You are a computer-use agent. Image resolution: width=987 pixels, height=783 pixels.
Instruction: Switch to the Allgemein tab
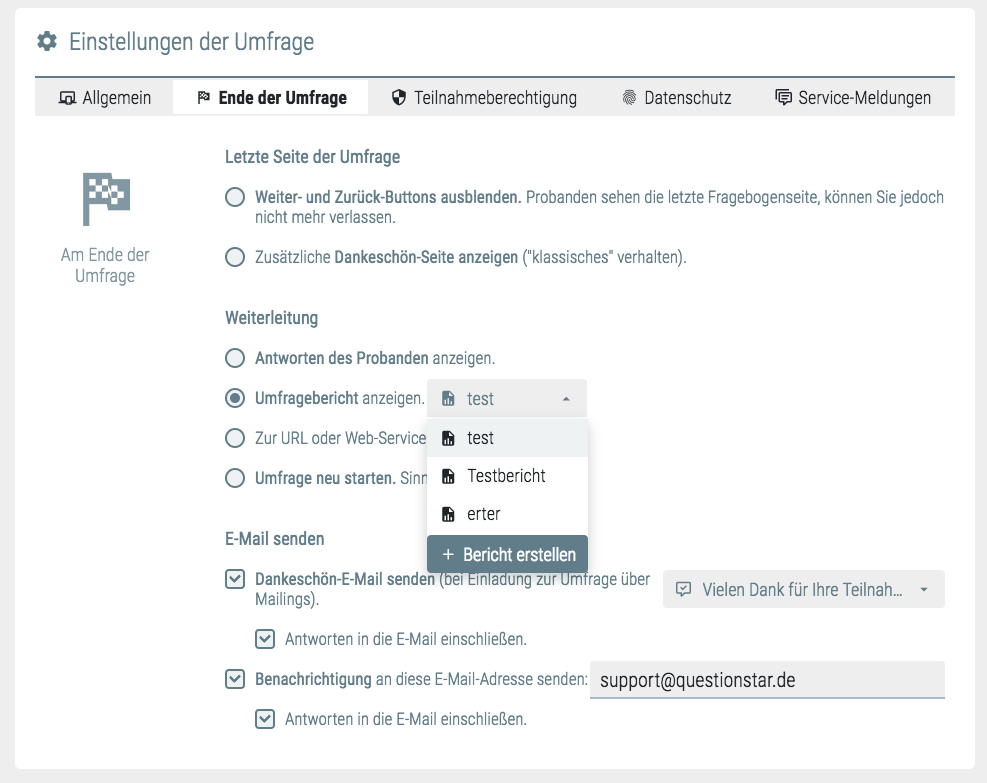104,98
